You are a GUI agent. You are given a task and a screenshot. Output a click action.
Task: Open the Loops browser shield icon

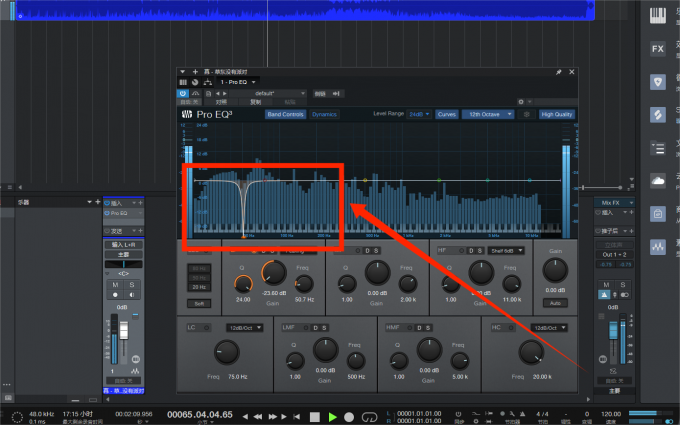[x=657, y=82]
